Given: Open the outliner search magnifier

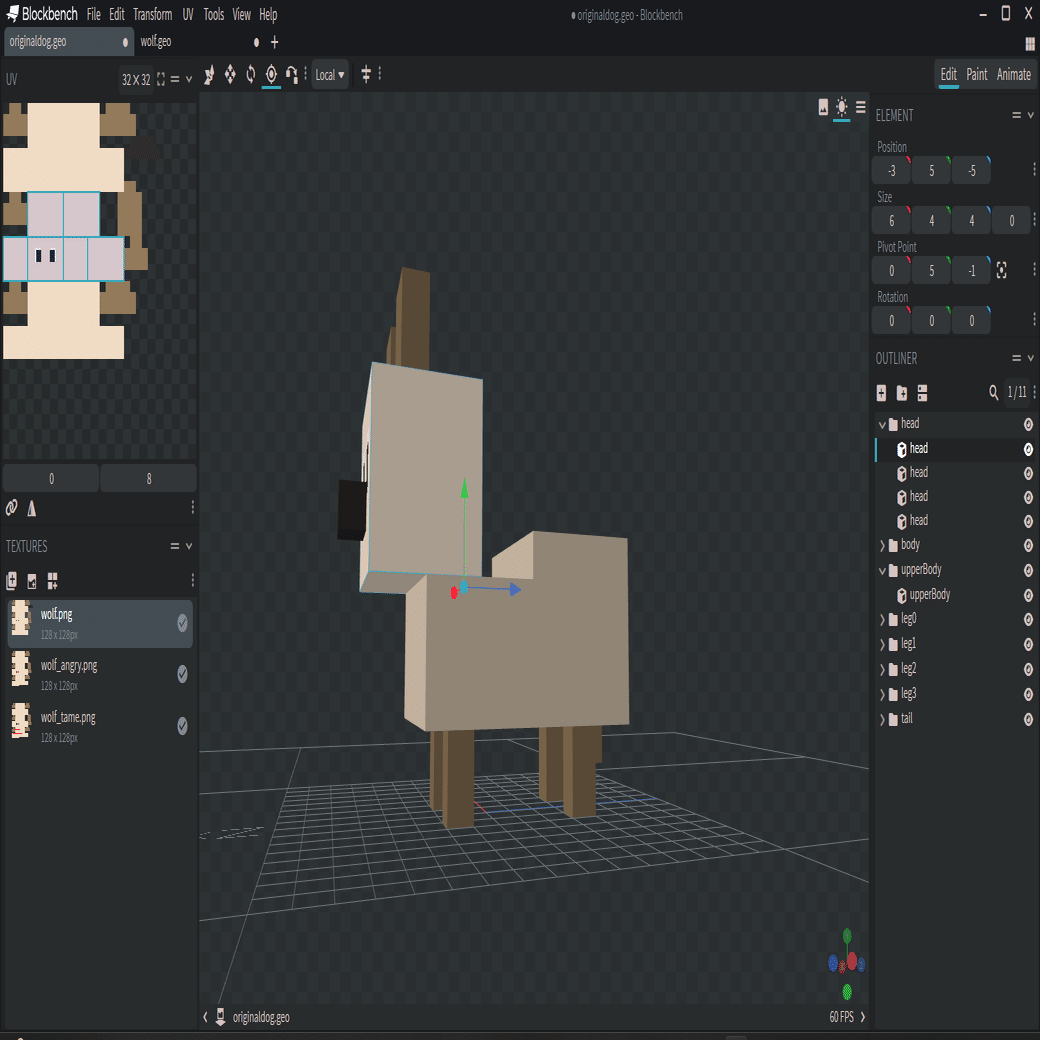Looking at the screenshot, I should (994, 393).
